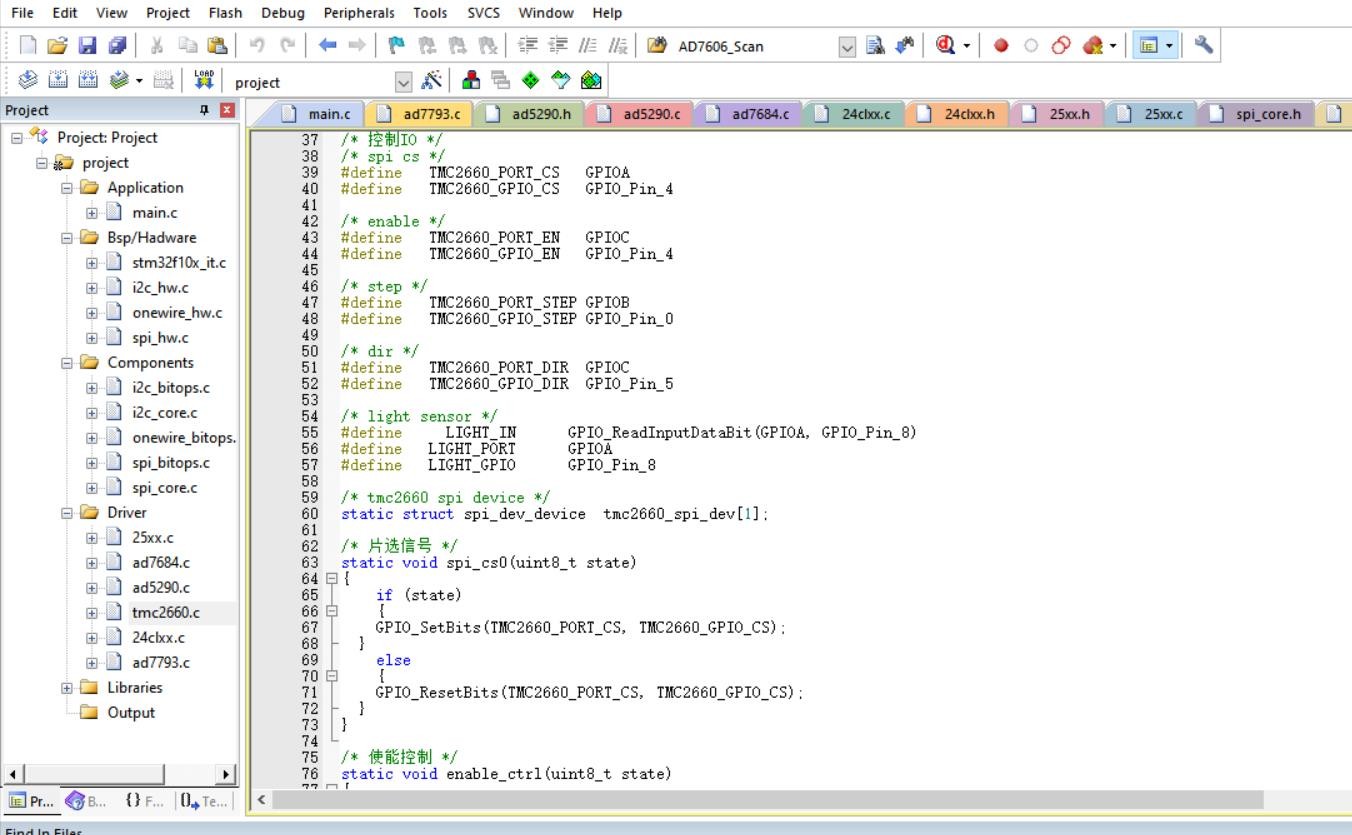Screen dimensions: 1352x835
Task: Collapse the Application folder
Action: coord(67,187)
